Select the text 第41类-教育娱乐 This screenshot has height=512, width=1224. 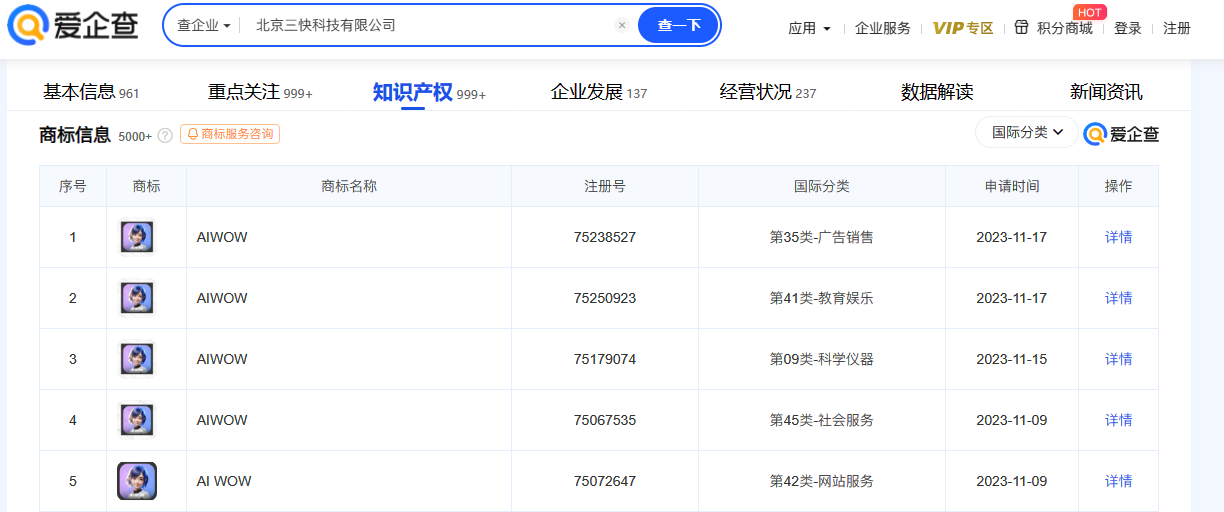point(822,298)
